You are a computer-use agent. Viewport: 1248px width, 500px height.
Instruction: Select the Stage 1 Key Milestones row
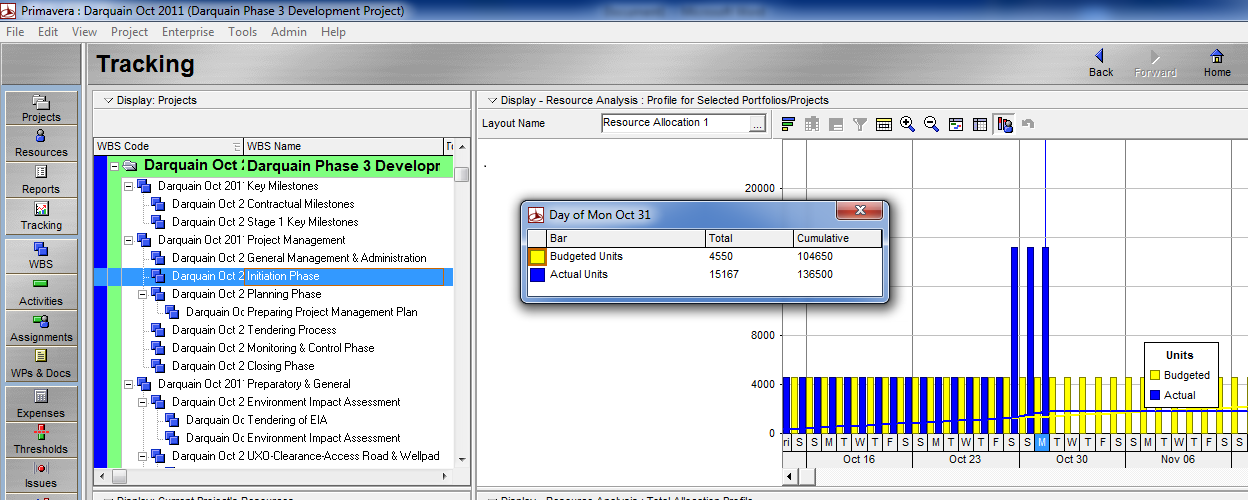pyautogui.click(x=273, y=222)
